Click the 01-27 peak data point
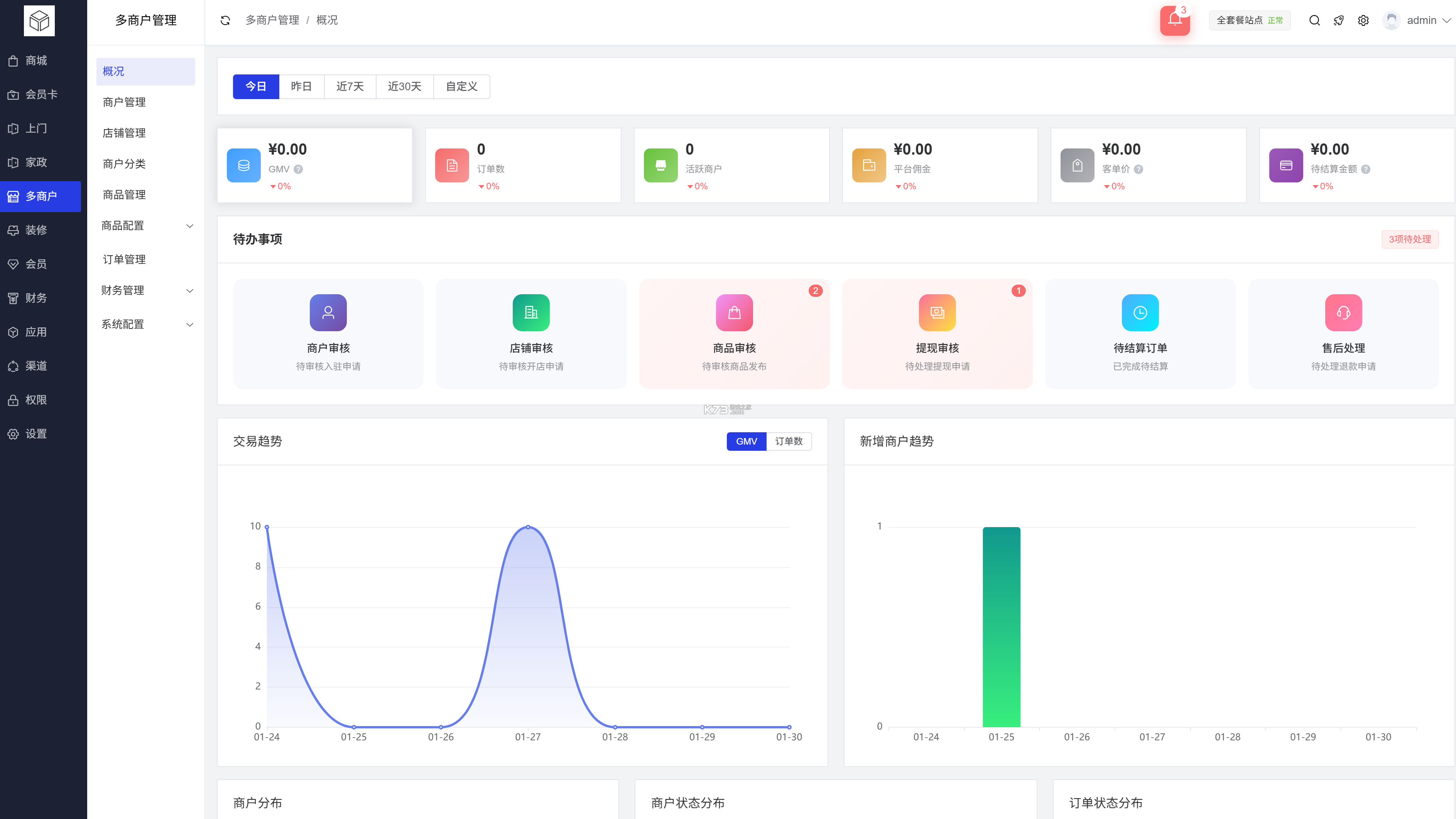 tap(528, 527)
